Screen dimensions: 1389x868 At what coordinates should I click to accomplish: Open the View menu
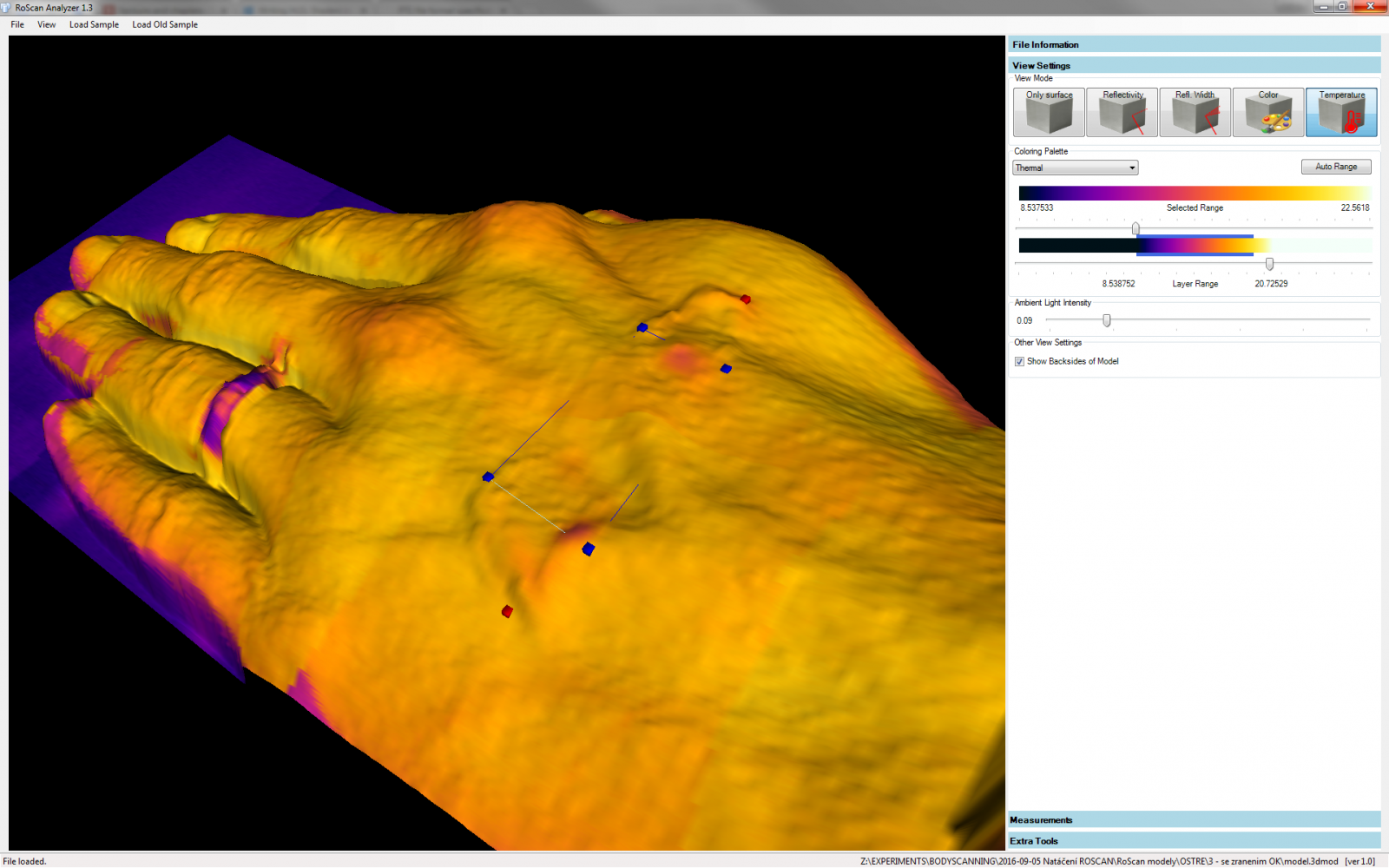pos(46,24)
